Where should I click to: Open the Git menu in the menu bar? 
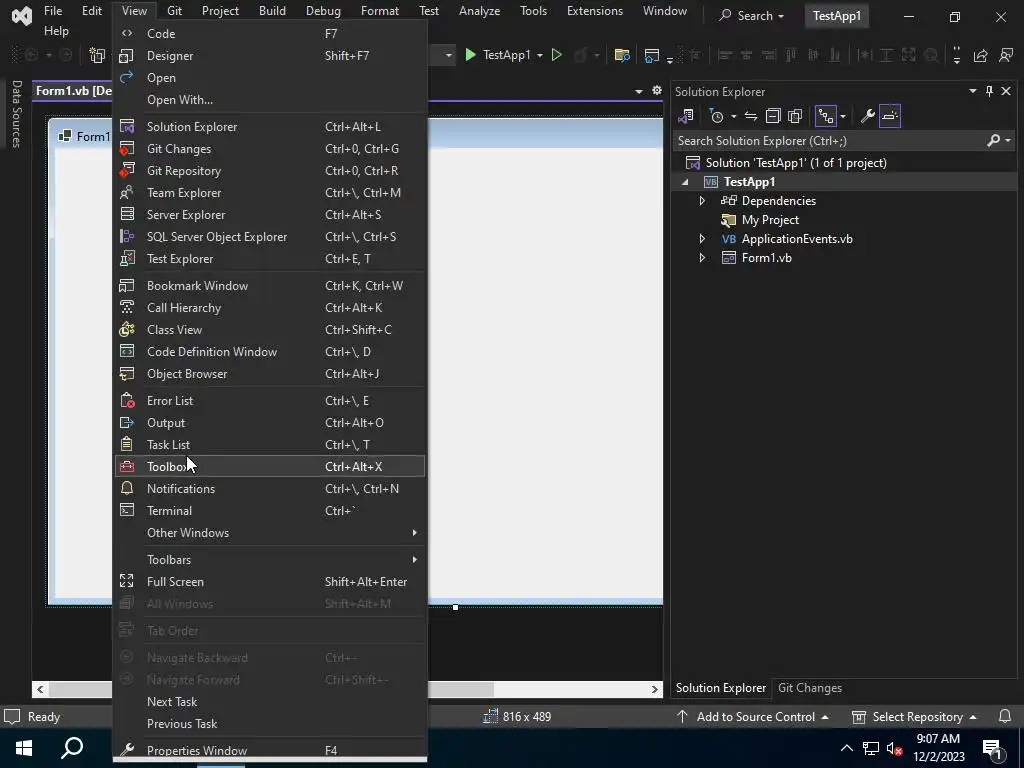[174, 11]
